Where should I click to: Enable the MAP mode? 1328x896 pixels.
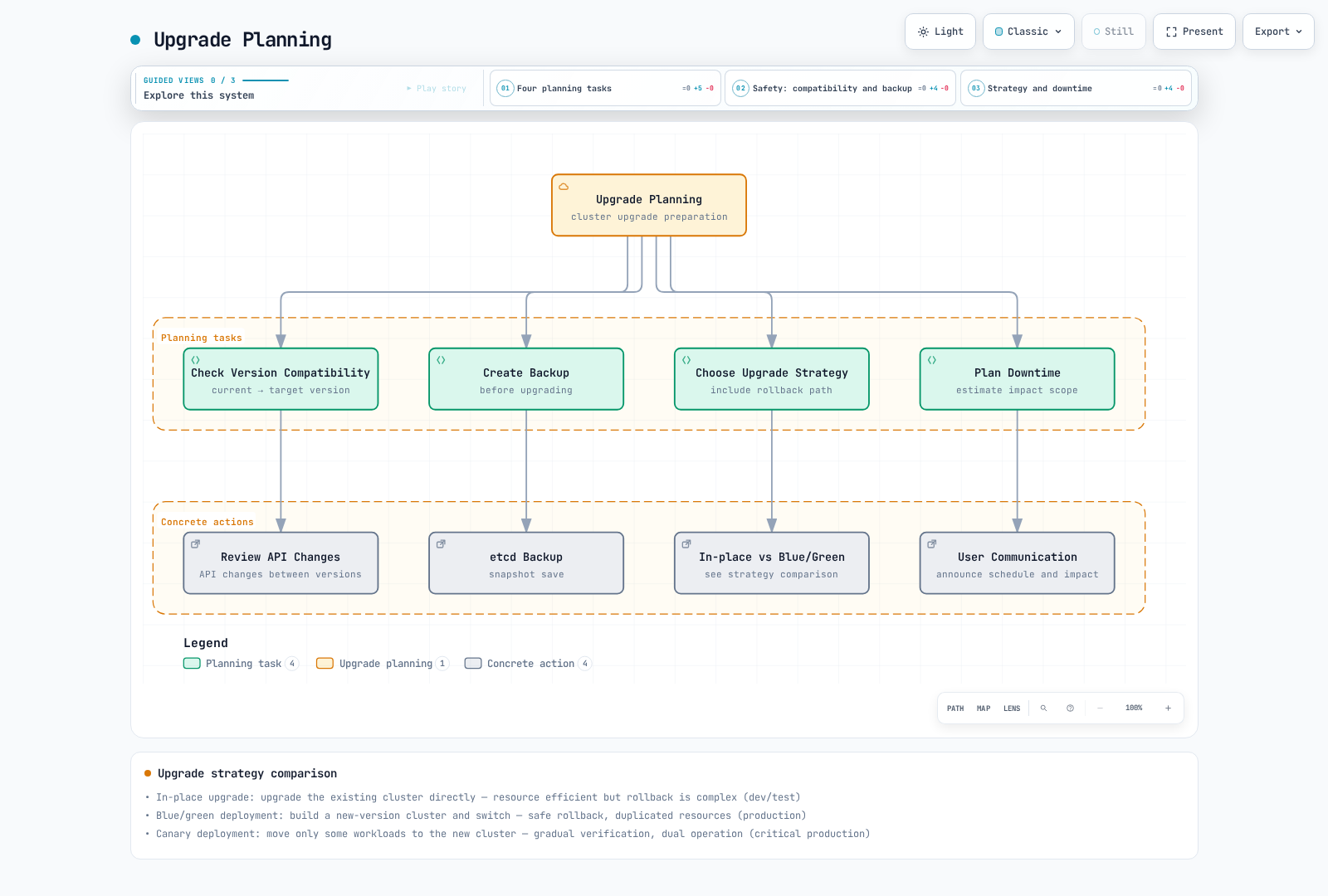click(984, 709)
